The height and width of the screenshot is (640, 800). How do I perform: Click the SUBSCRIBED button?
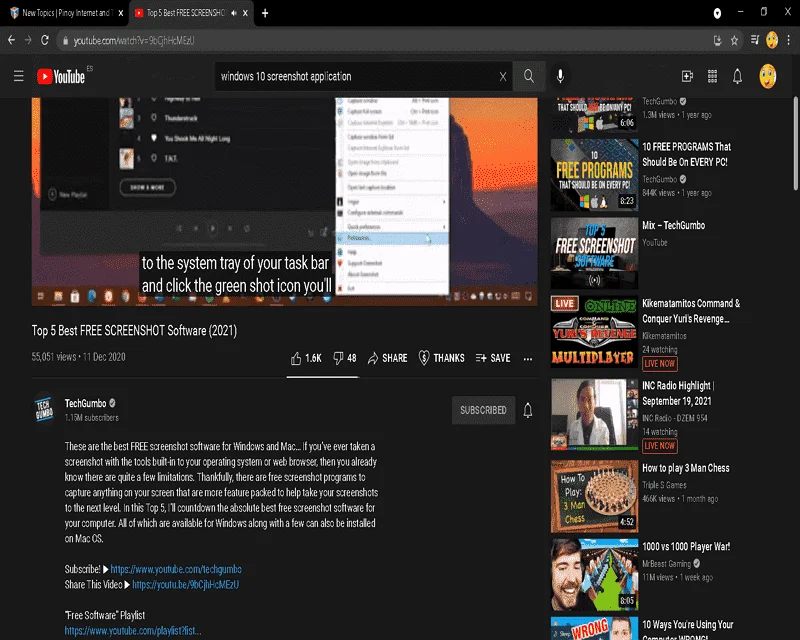pos(483,410)
